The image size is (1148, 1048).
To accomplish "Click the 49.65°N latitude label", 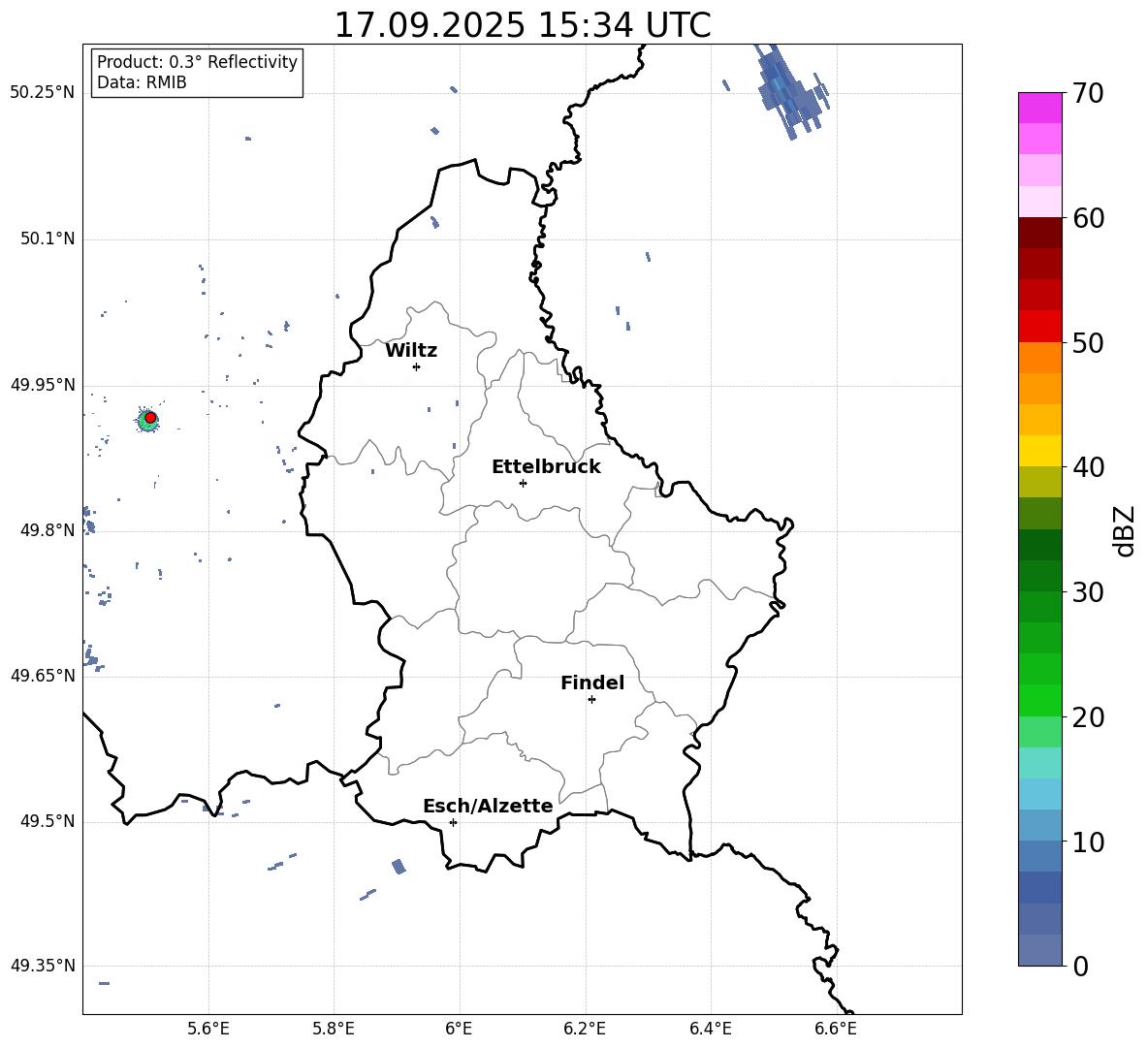I will click(x=43, y=675).
